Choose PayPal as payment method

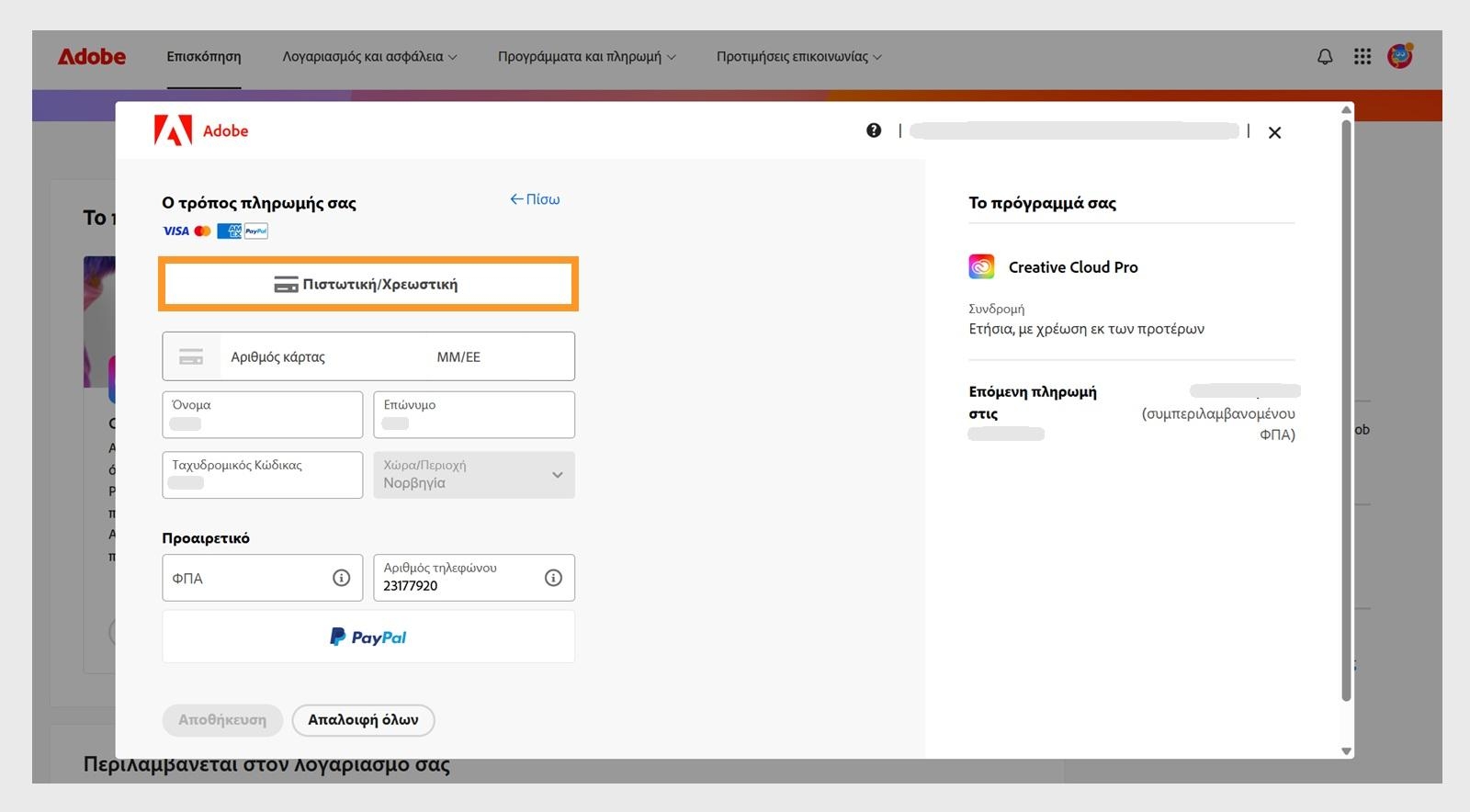point(368,637)
